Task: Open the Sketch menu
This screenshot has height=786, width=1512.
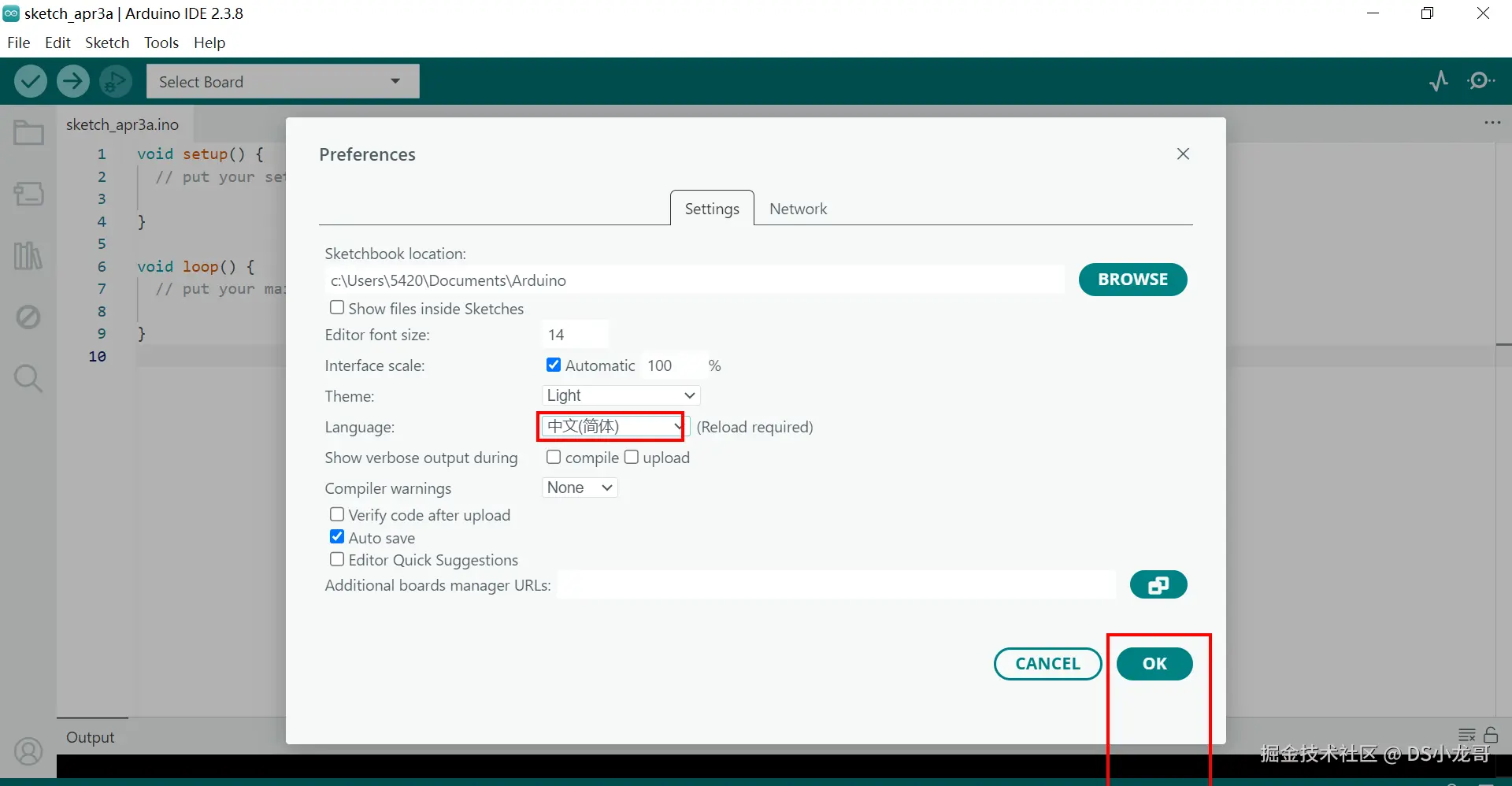Action: (x=107, y=43)
